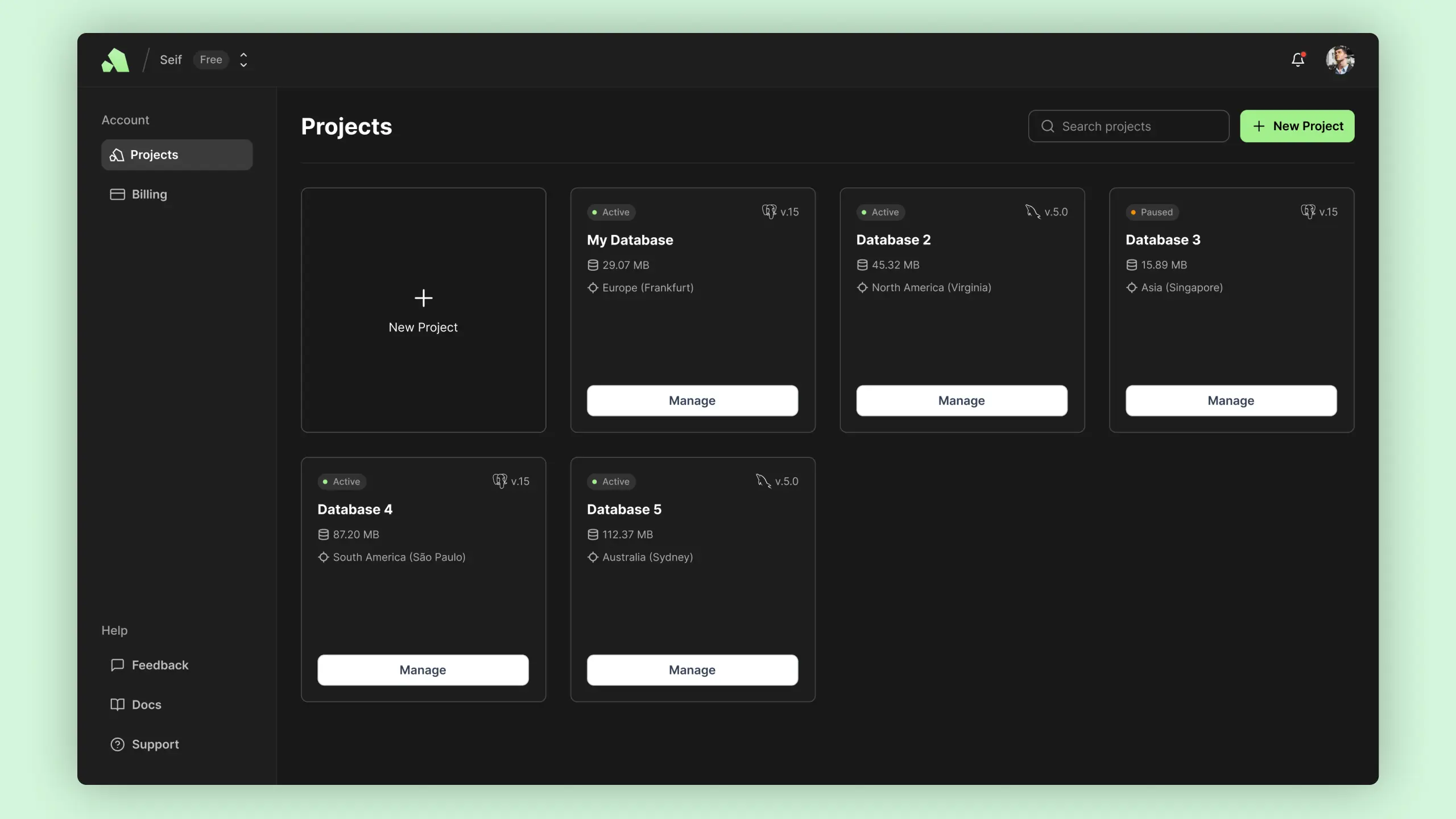Click the Free plan badge
This screenshot has height=819, width=1456.
coord(211,60)
